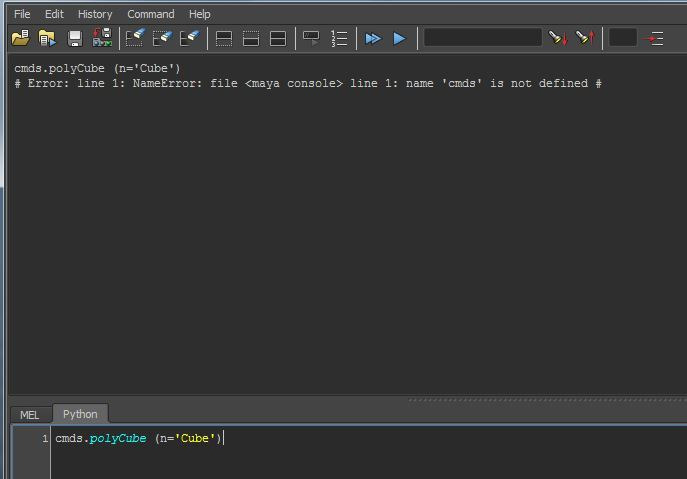Viewport: 687px width, 479px height.
Task: Click the Go to Line icon
Action: click(x=653, y=39)
